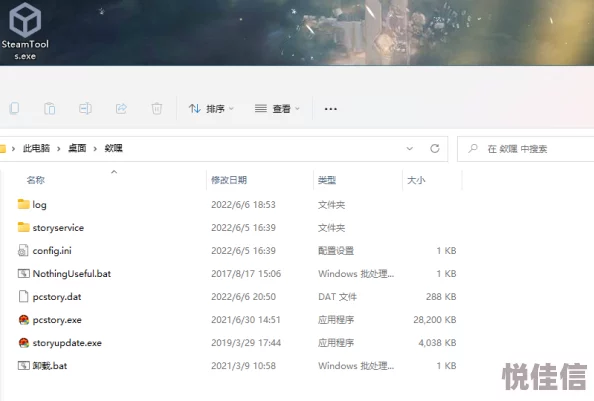Click the share icon in toolbar
Image resolution: width=594 pixels, height=401 pixels.
(x=121, y=109)
